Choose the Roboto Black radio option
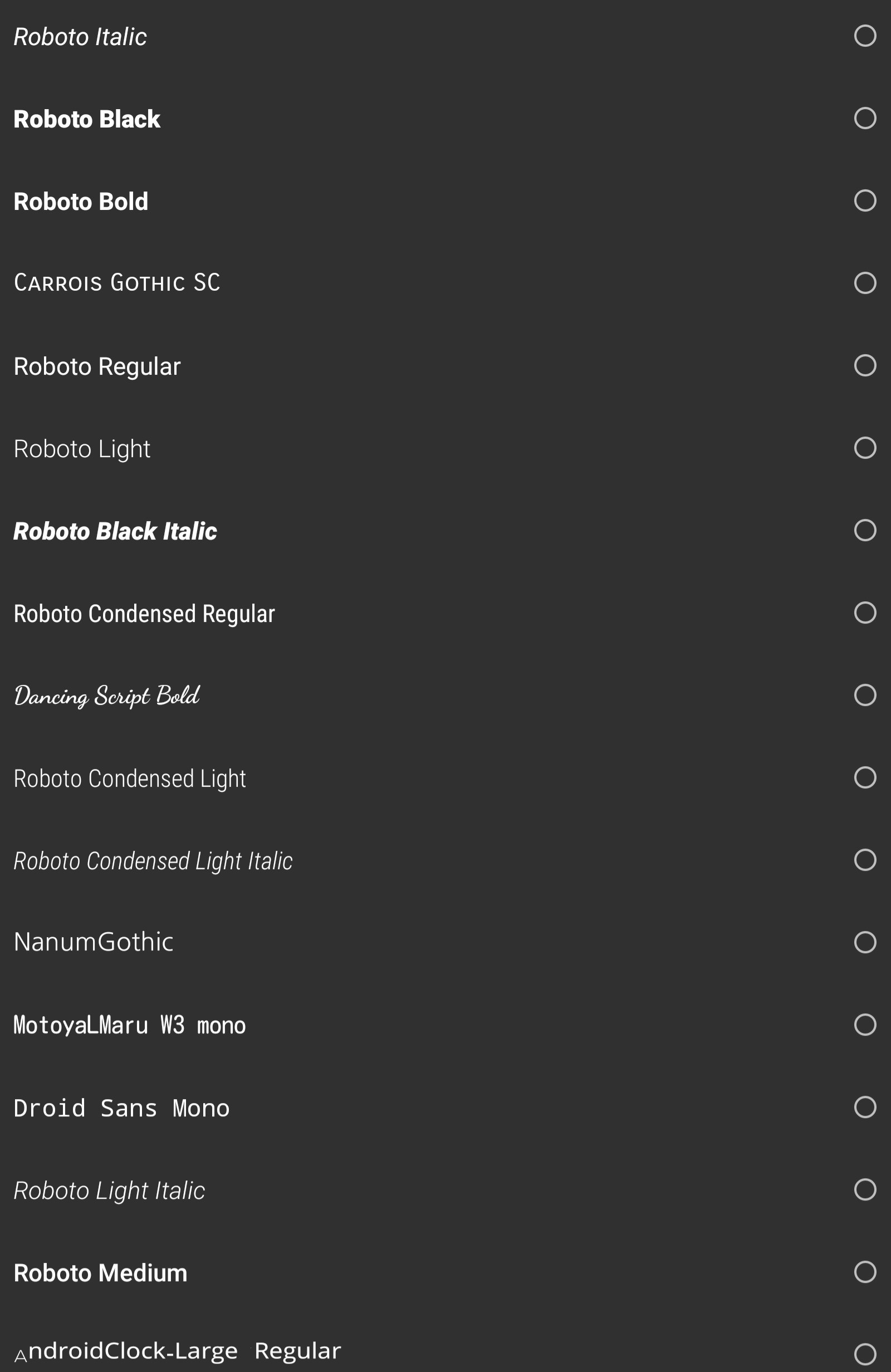 864,118
